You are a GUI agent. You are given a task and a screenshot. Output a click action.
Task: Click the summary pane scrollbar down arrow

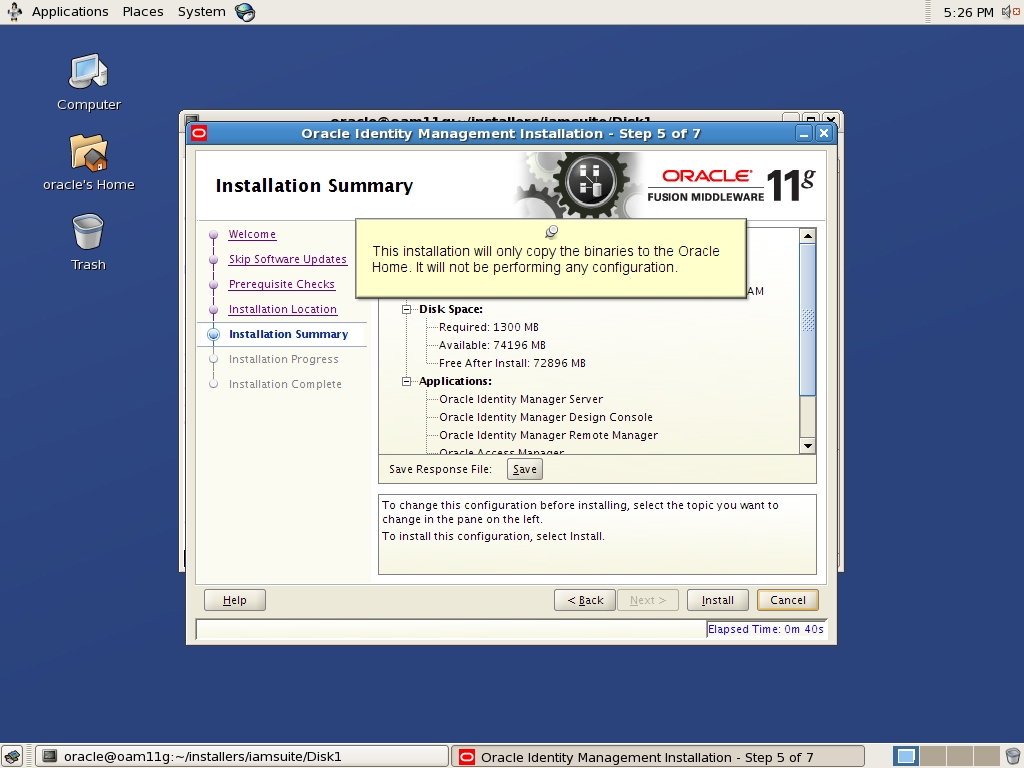(808, 444)
